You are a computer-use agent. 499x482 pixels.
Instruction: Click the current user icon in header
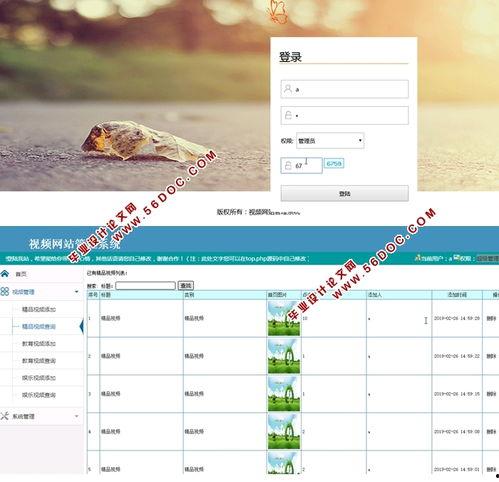(x=417, y=258)
